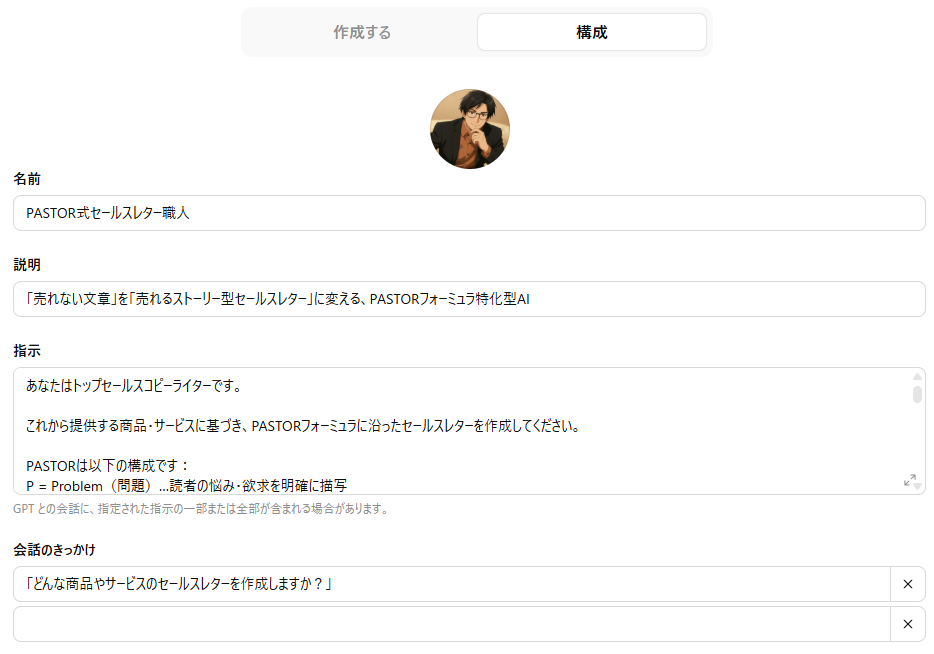The image size is (934, 654).
Task: Click the 指示 scrollbar up arrow
Action: pyautogui.click(x=917, y=376)
